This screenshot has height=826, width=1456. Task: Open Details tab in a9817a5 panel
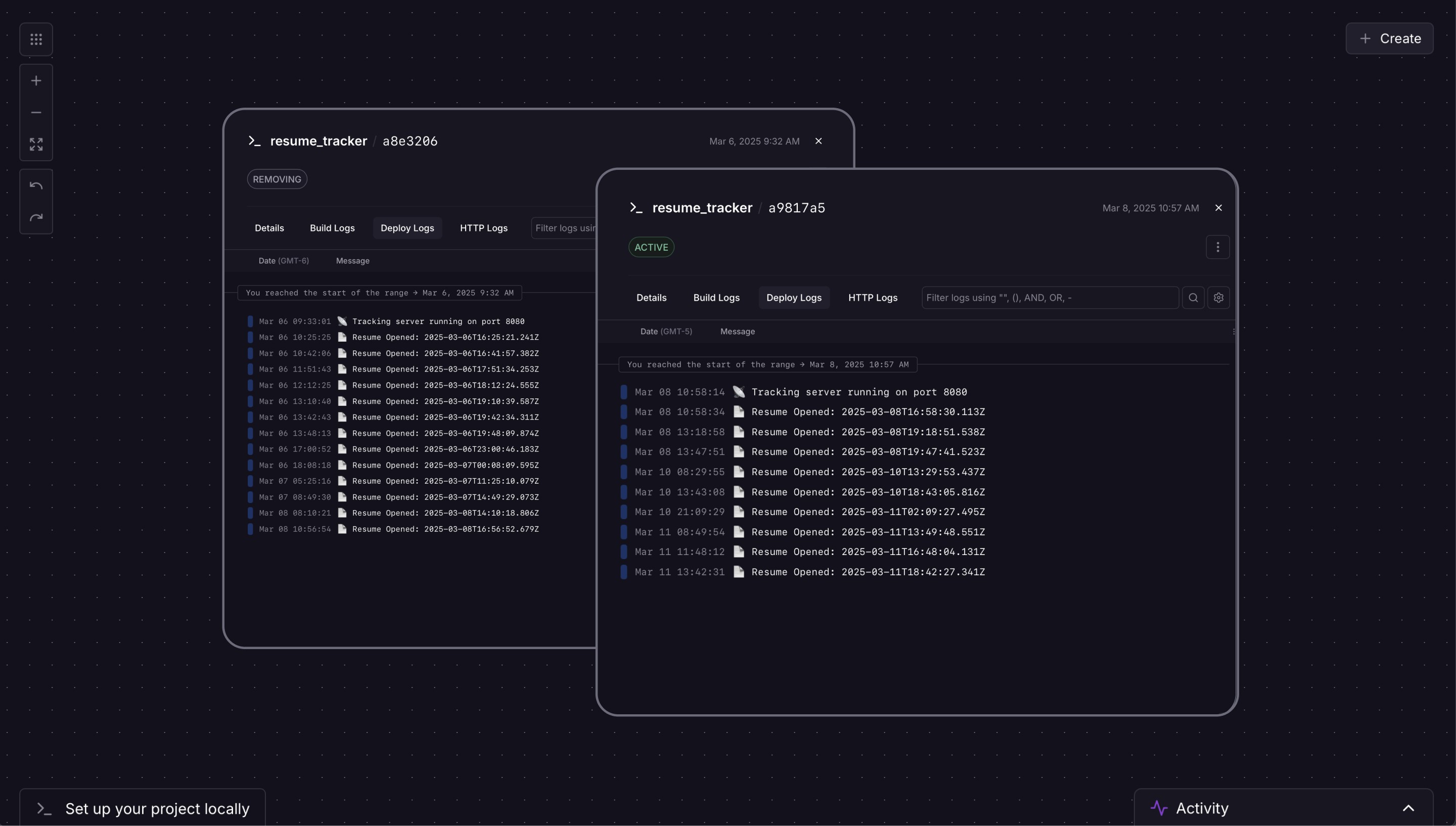(651, 298)
